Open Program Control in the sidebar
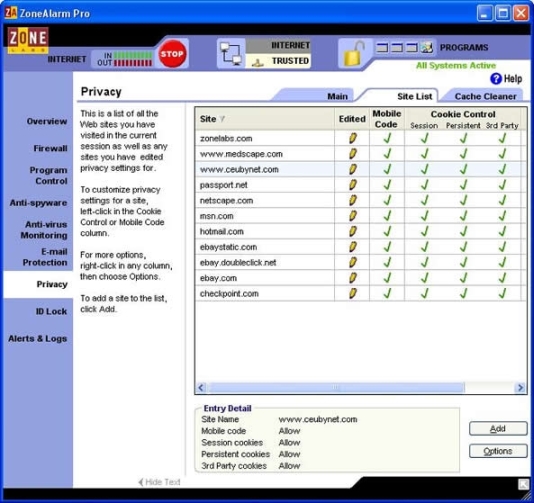This screenshot has height=503, width=534. (48, 175)
